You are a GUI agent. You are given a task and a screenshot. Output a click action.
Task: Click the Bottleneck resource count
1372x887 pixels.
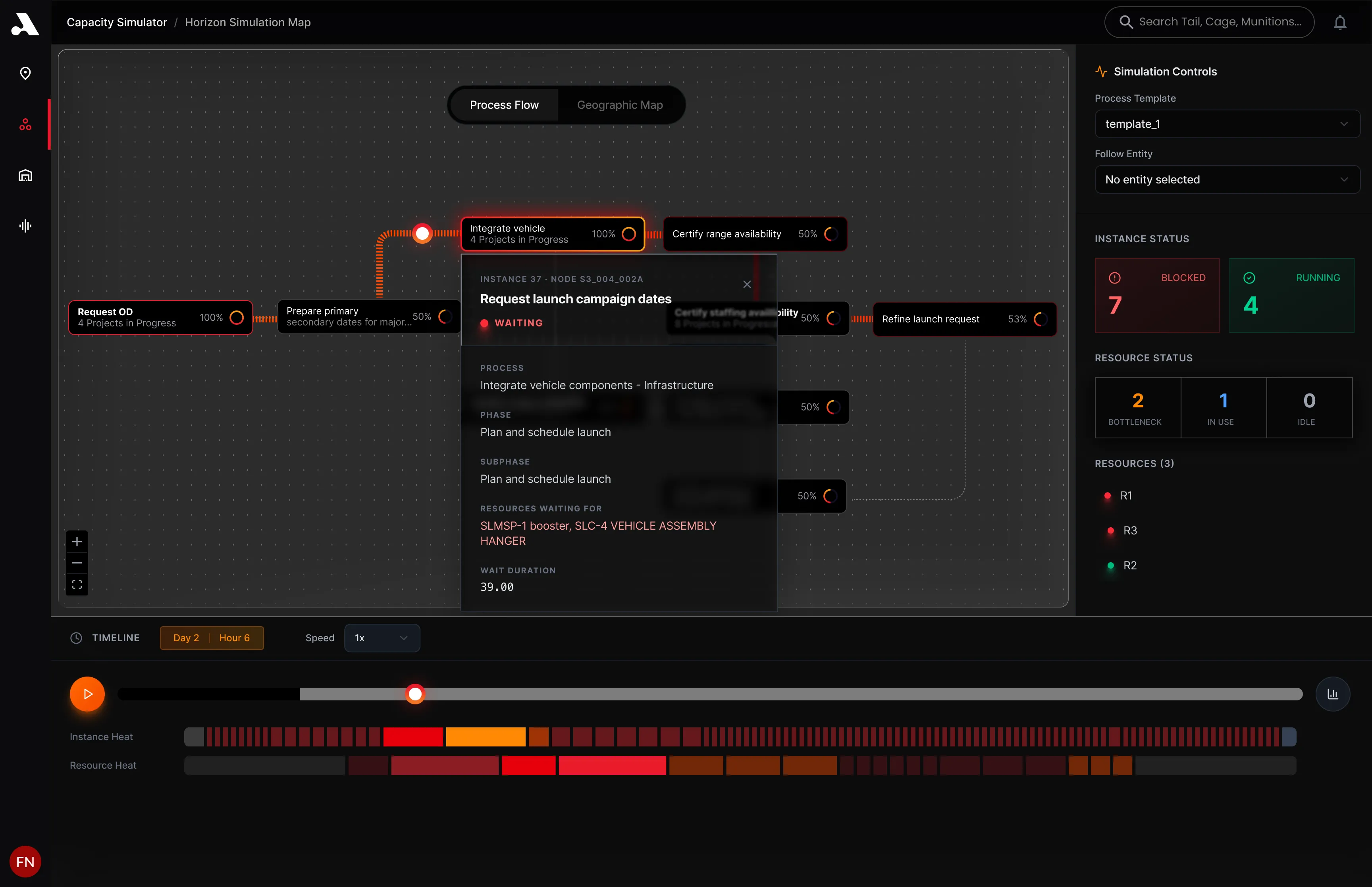point(1138,408)
